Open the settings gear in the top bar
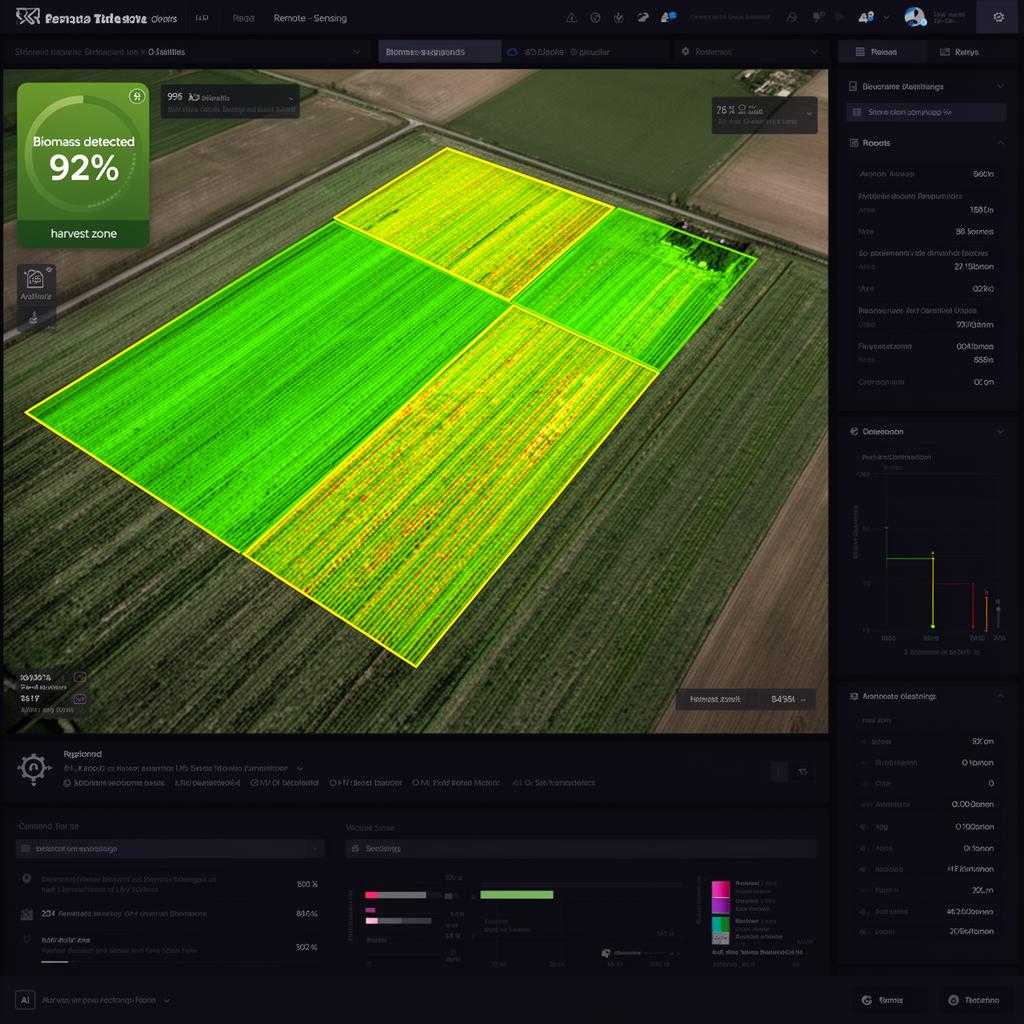Viewport: 1024px width, 1024px height. (x=999, y=18)
